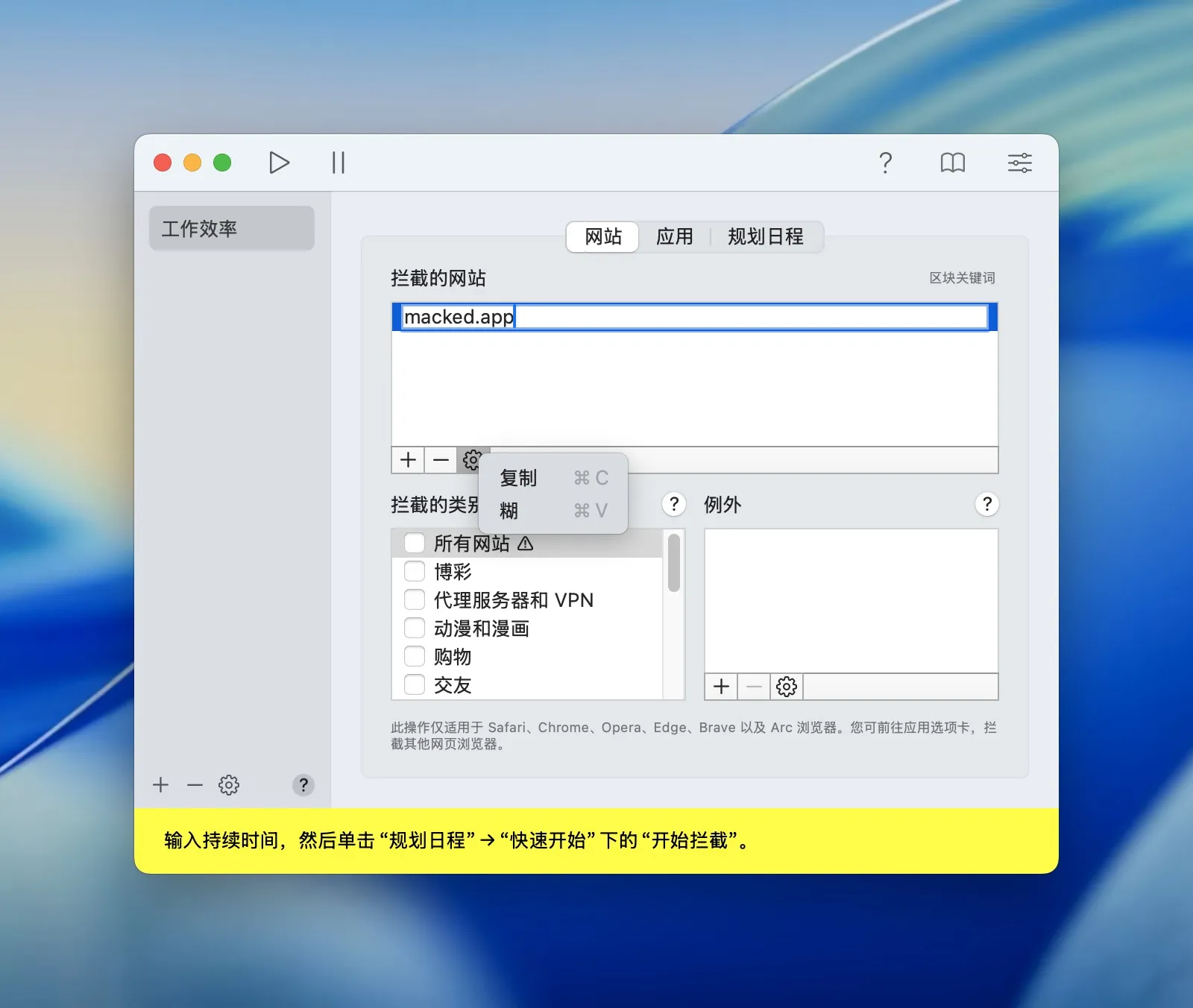Show help for blocked categories
The image size is (1193, 1008).
coord(673,505)
